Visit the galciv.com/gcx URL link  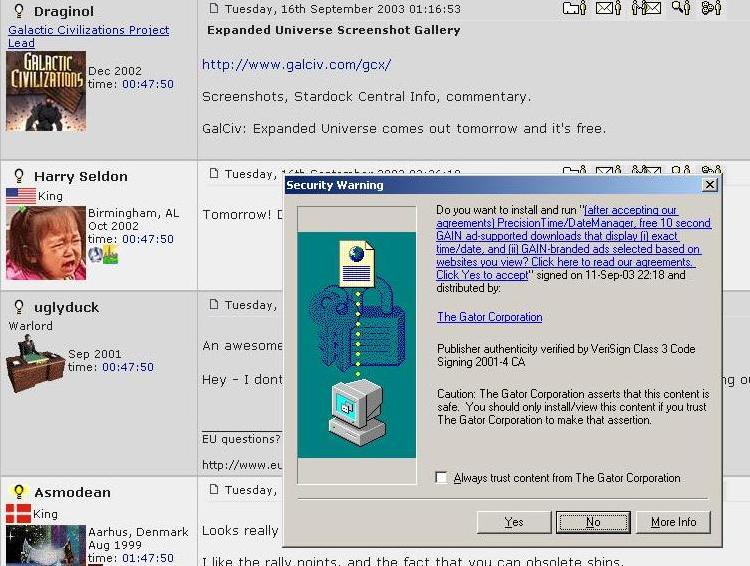(296, 65)
